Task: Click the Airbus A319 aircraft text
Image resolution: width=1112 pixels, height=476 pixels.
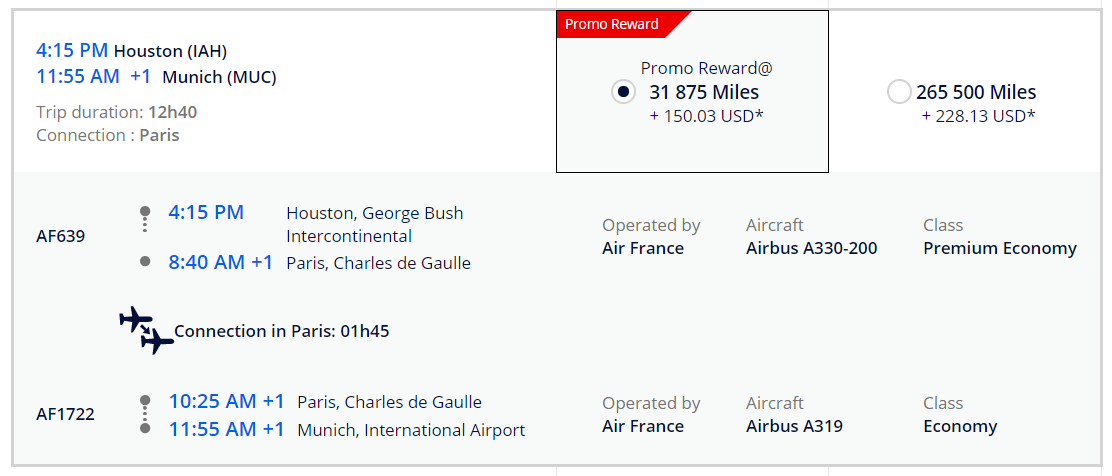Action: [794, 426]
